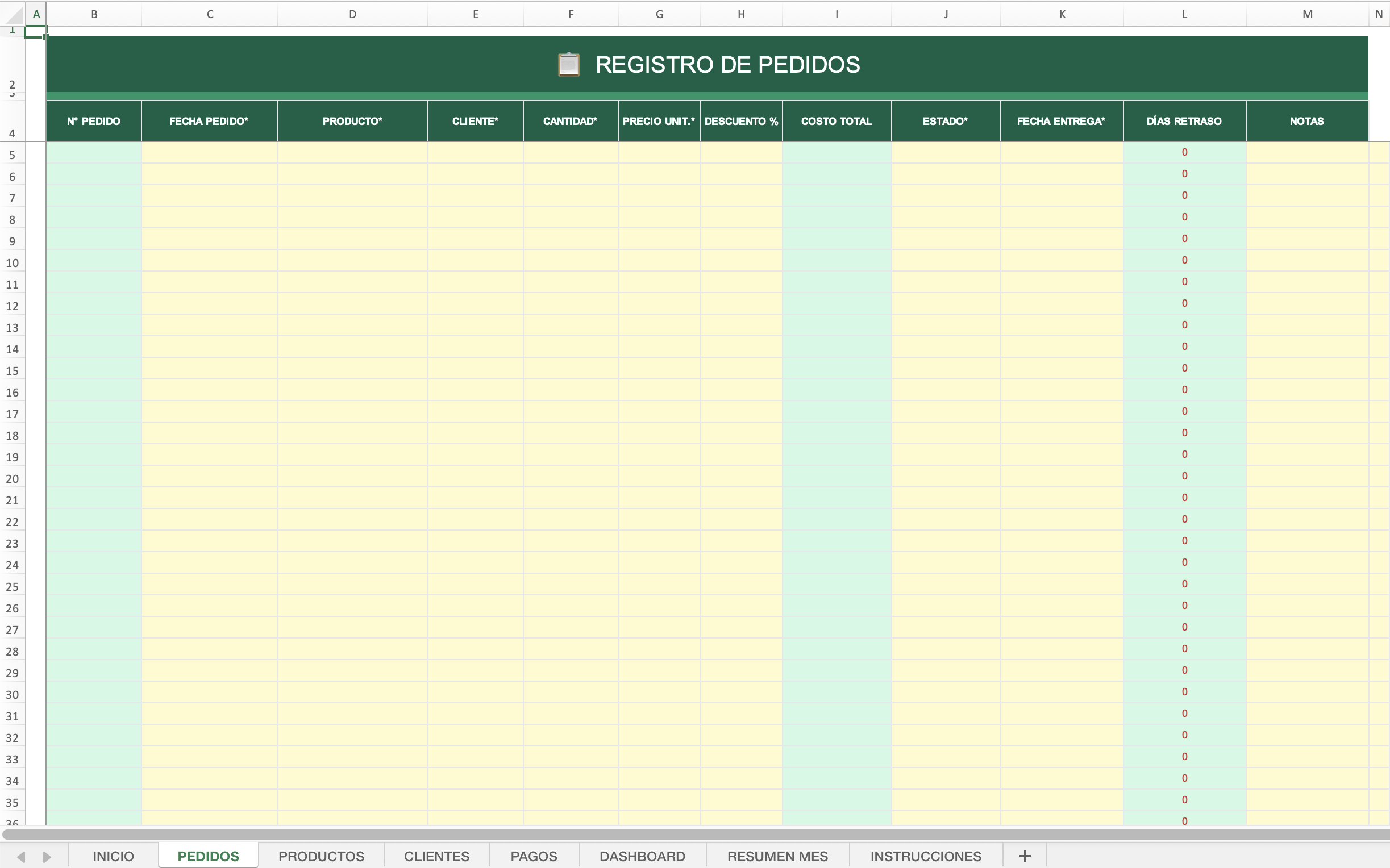Open the RESUMEN MES sheet tab

[777, 856]
